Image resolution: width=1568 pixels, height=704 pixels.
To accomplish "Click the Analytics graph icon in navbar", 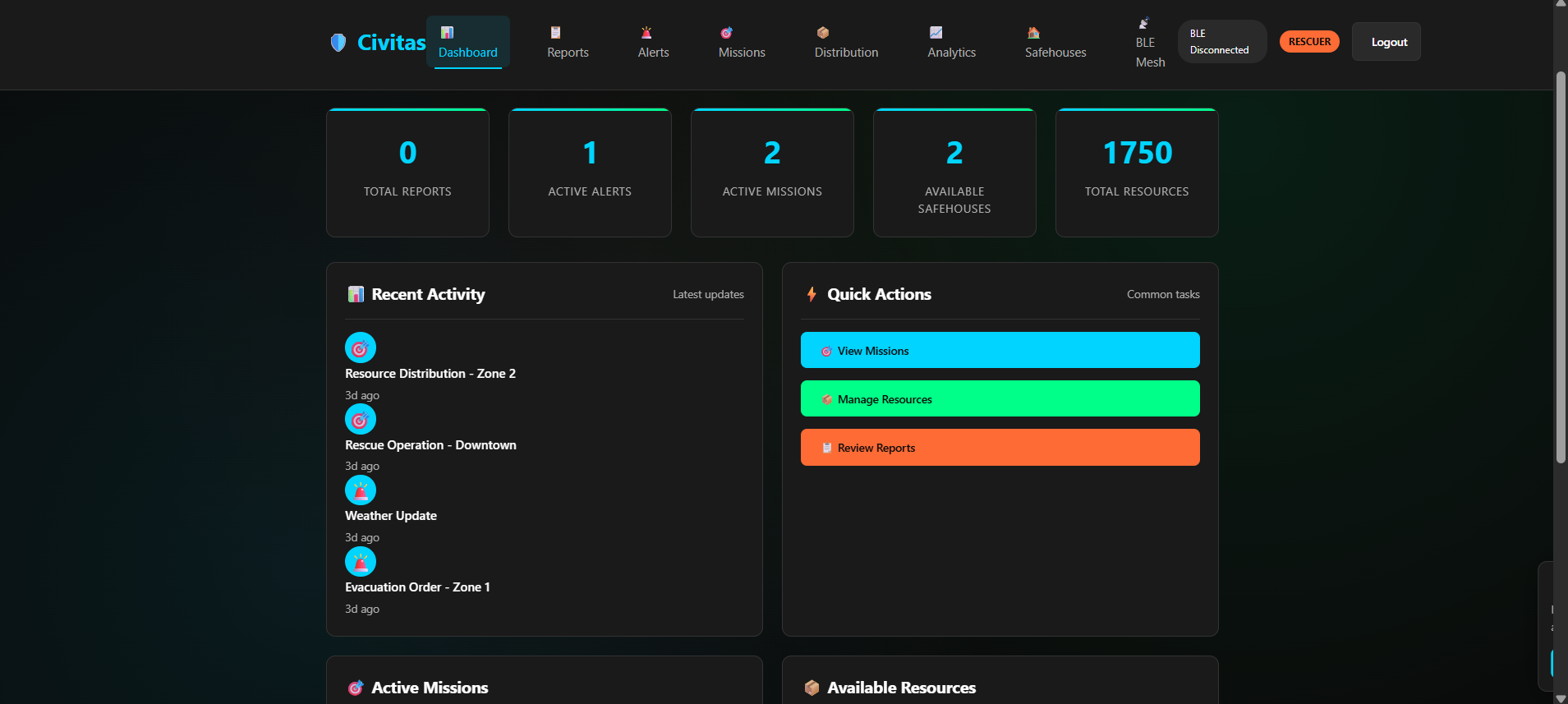I will [x=936, y=33].
